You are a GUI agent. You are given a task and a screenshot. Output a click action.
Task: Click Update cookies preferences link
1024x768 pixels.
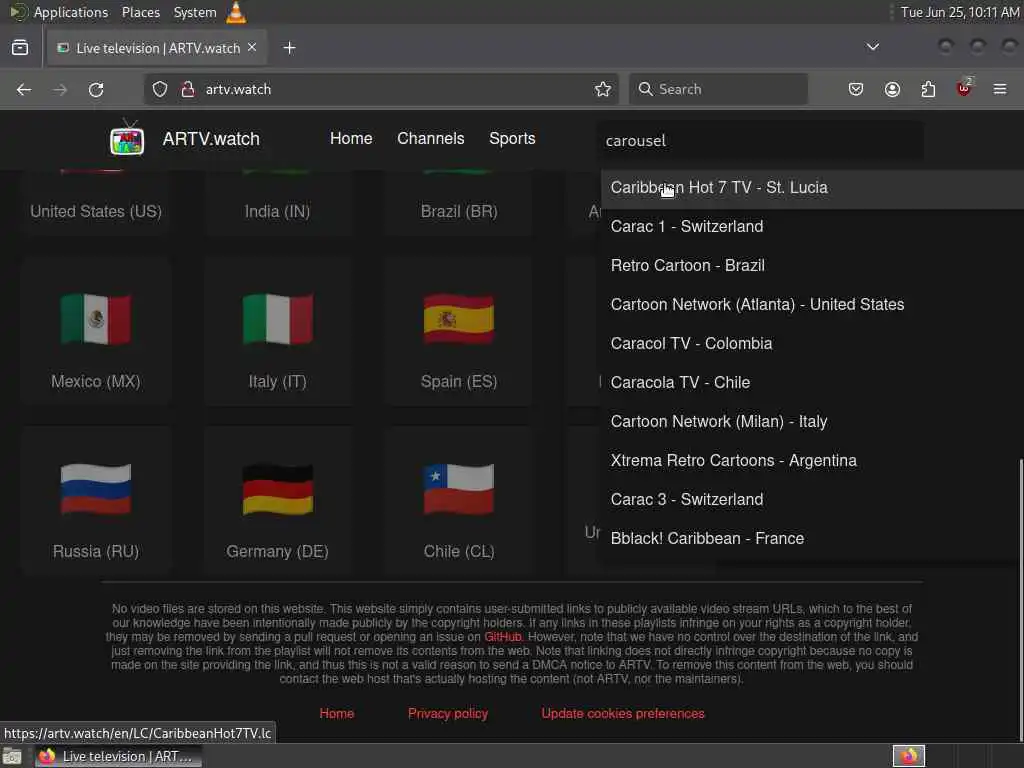[623, 714]
